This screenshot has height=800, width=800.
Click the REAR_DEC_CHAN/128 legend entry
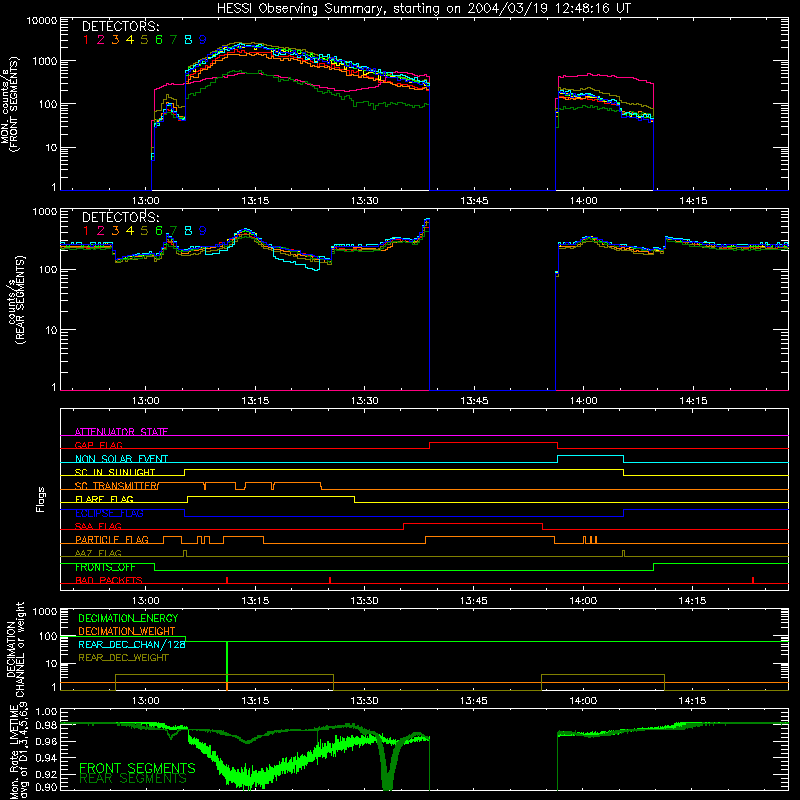click(x=132, y=644)
